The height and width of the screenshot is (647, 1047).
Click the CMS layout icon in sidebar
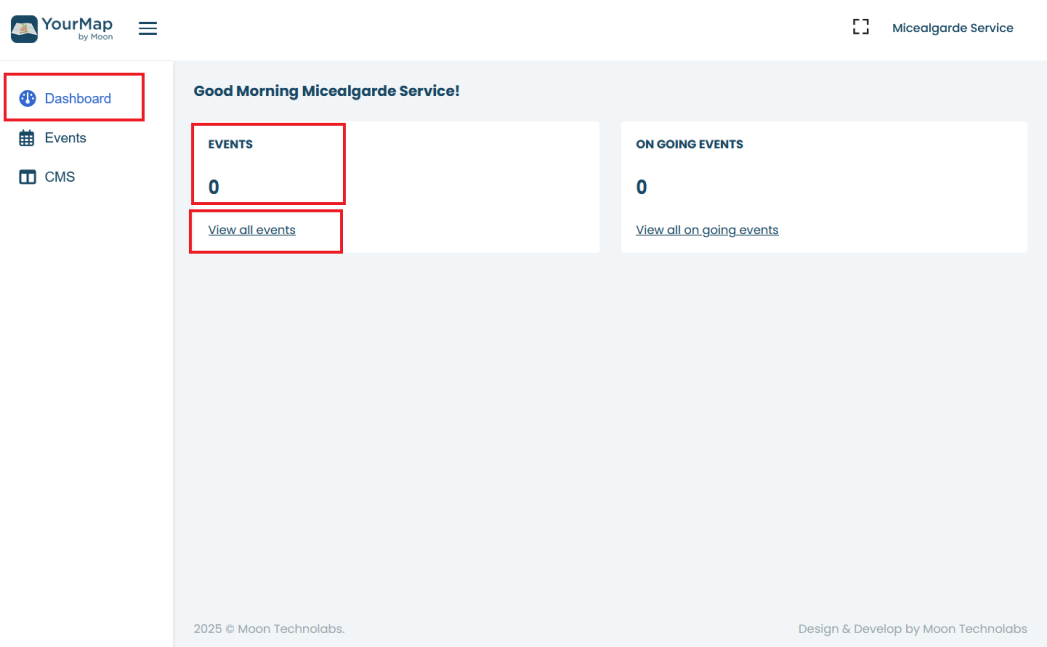coord(28,177)
